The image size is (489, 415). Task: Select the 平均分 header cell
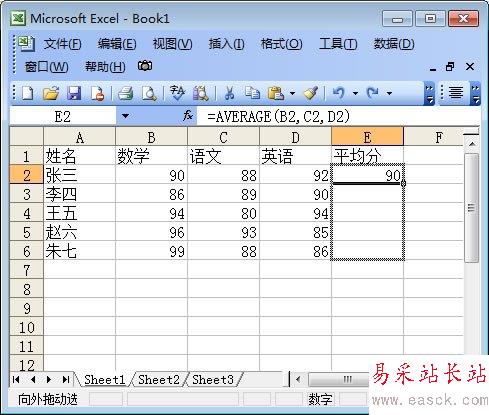(x=367, y=155)
